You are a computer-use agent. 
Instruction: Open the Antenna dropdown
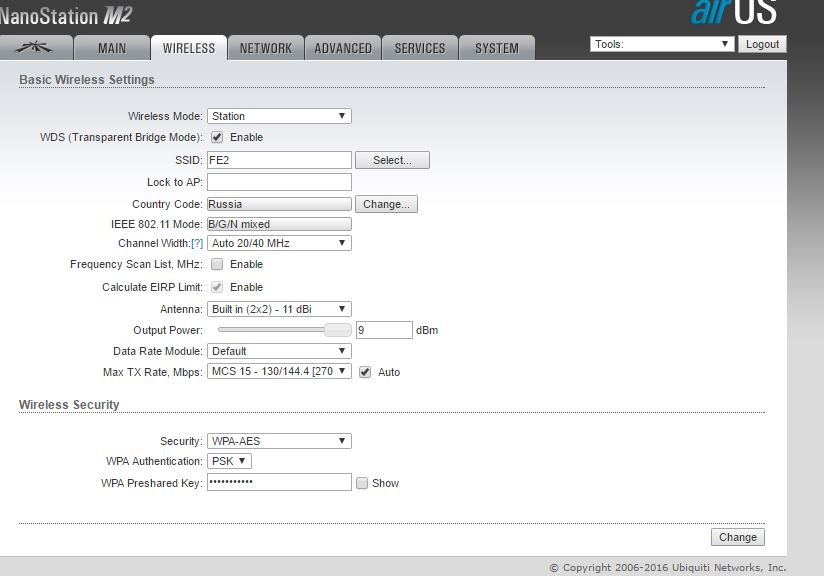279,309
